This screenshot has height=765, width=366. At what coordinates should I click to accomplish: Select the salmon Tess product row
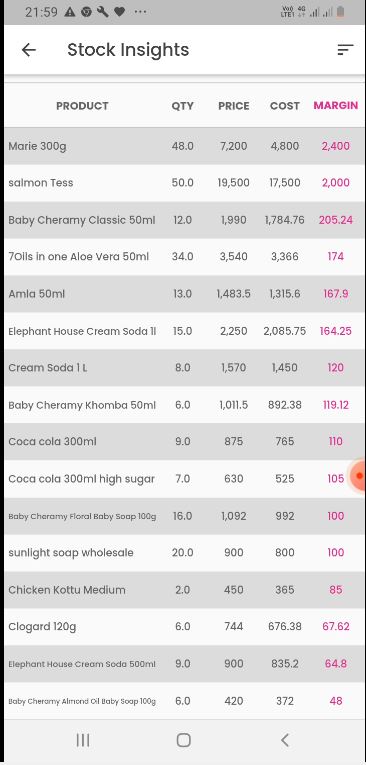(184, 183)
